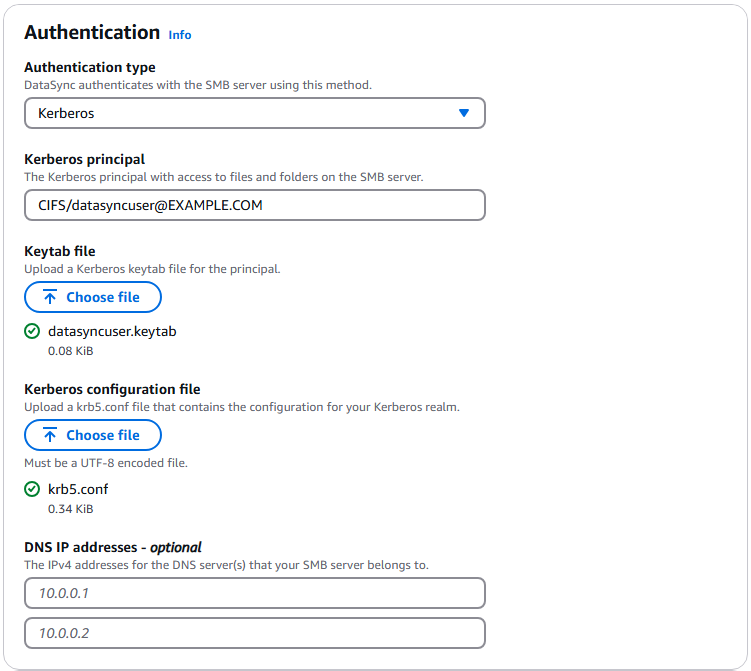Focus the first DNS IP field 10.0.0.1
The height and width of the screenshot is (671, 751).
[254, 593]
